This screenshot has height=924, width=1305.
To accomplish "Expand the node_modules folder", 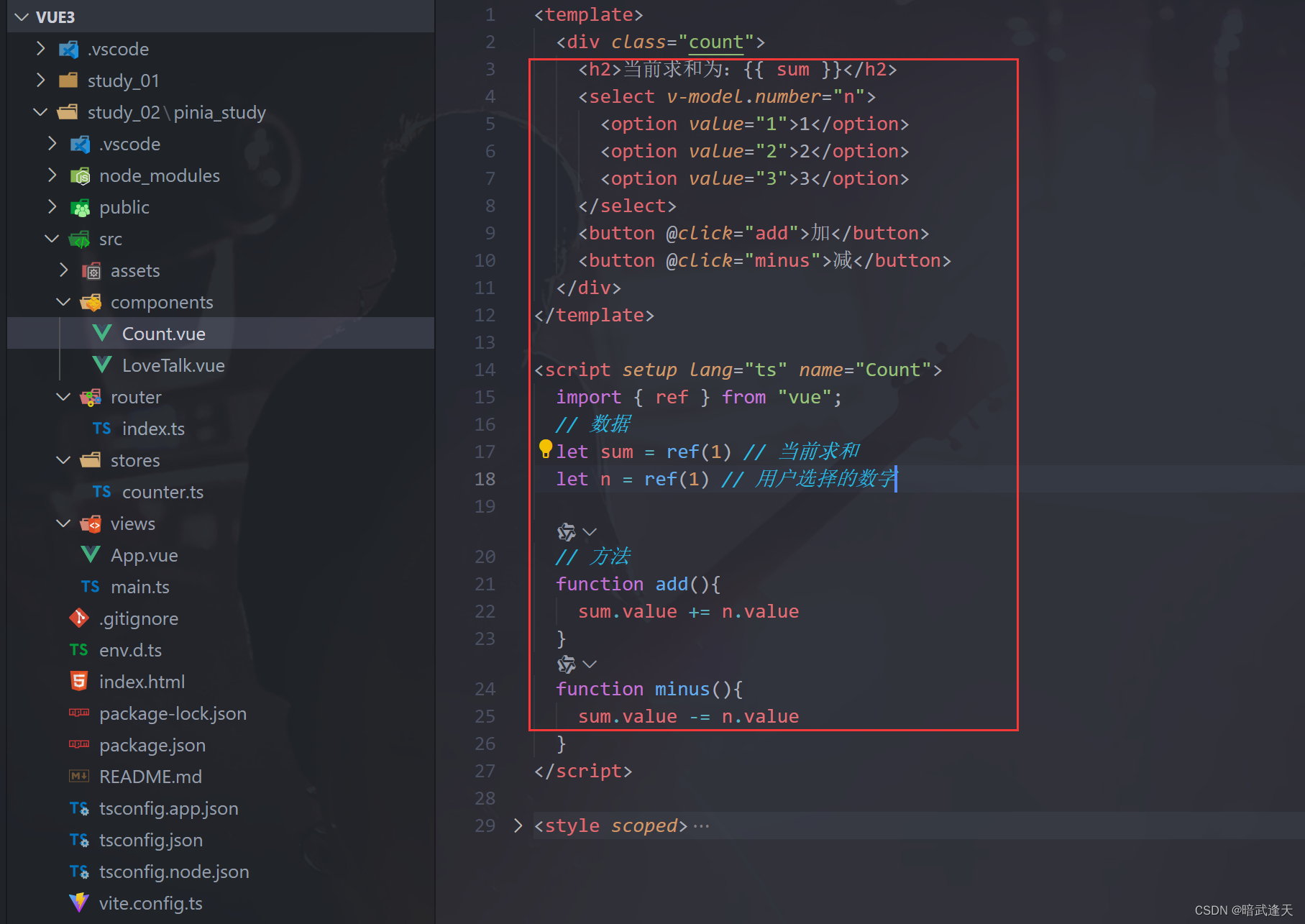I will [x=52, y=175].
